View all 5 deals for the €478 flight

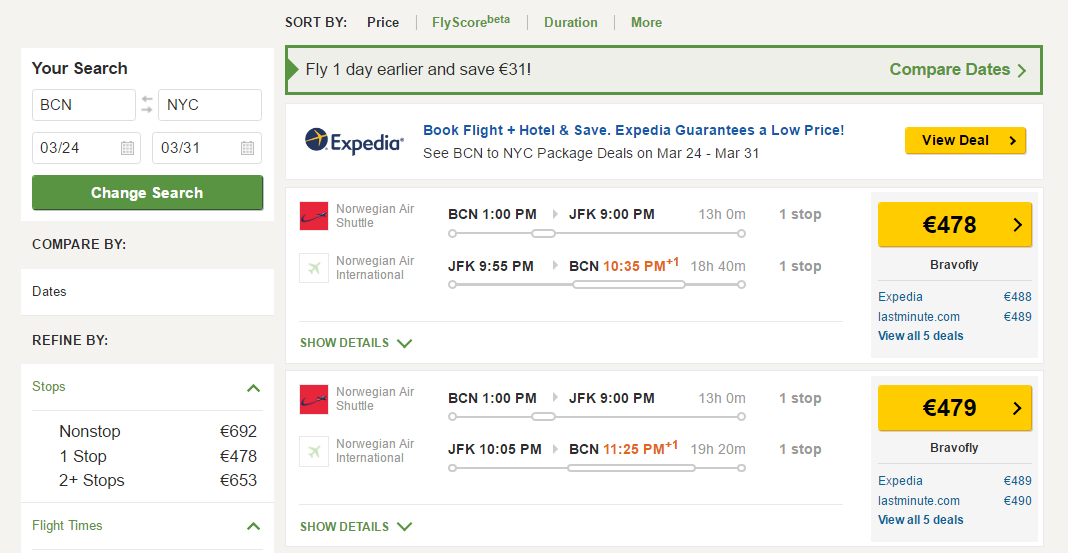[x=921, y=336]
